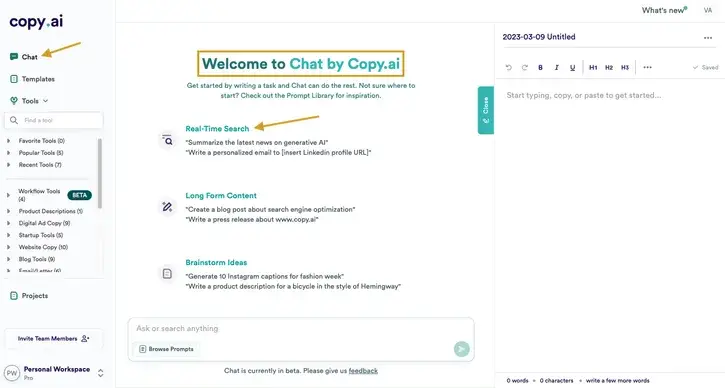Click the 0 words counter
Screen dimensions: 725x388
click(517, 381)
